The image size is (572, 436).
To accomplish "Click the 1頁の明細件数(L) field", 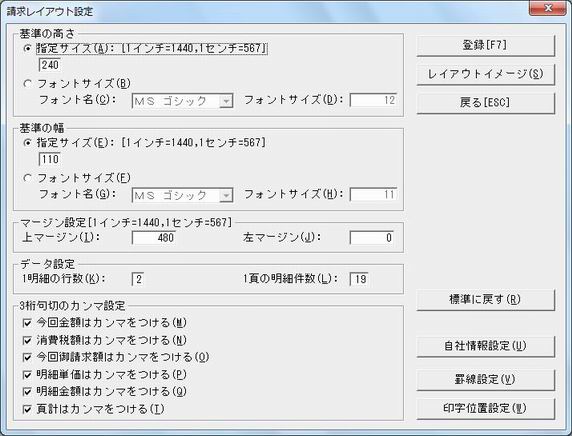I will [x=359, y=279].
